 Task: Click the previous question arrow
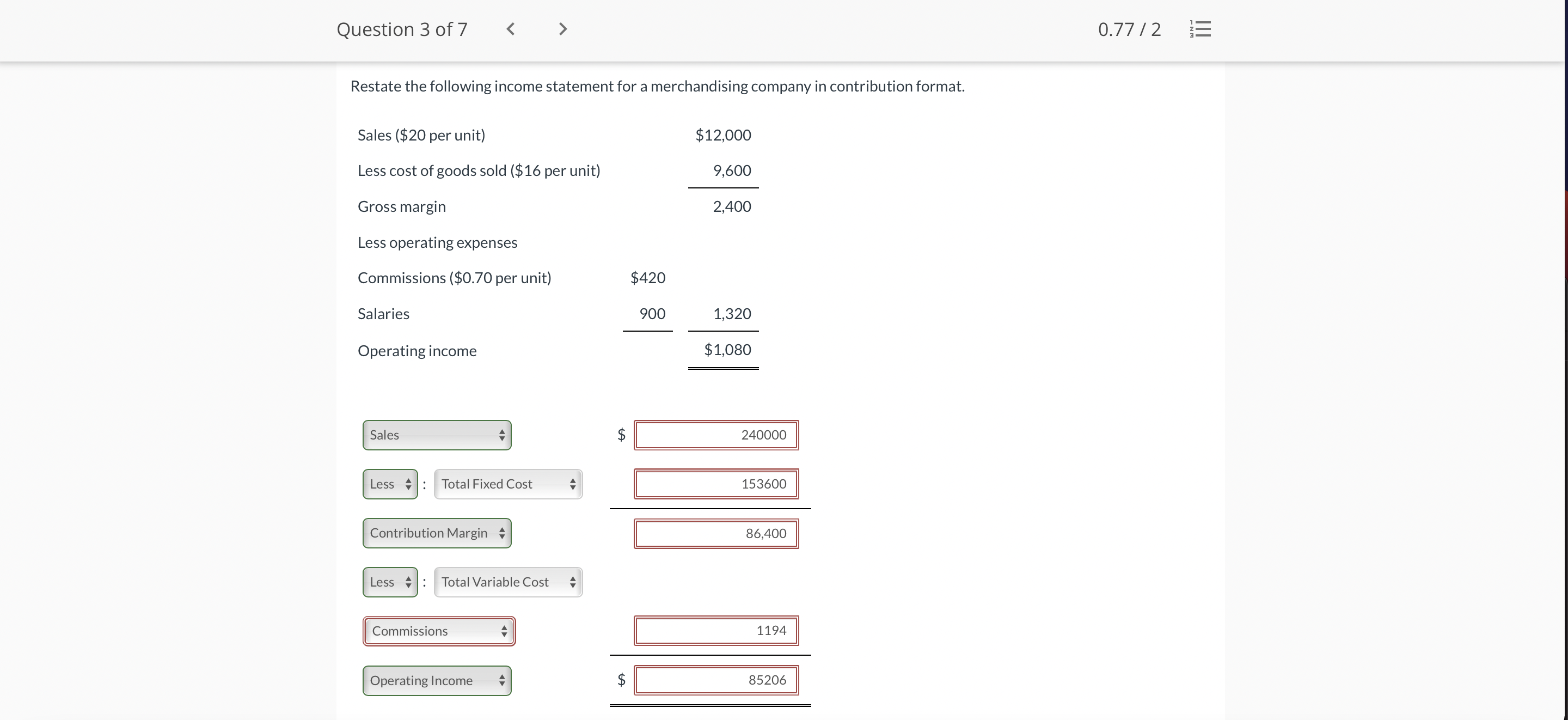510,29
